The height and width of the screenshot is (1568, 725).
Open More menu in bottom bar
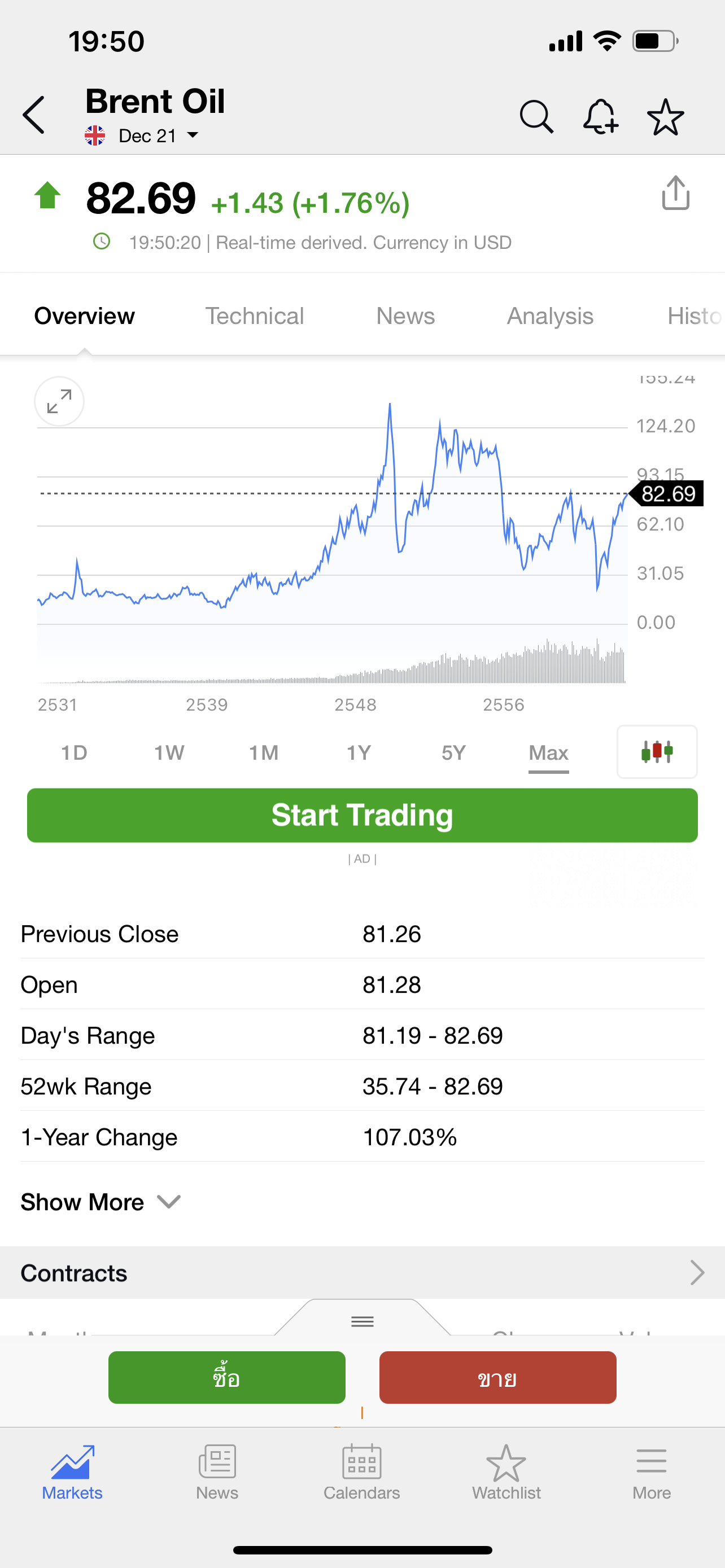click(652, 1473)
